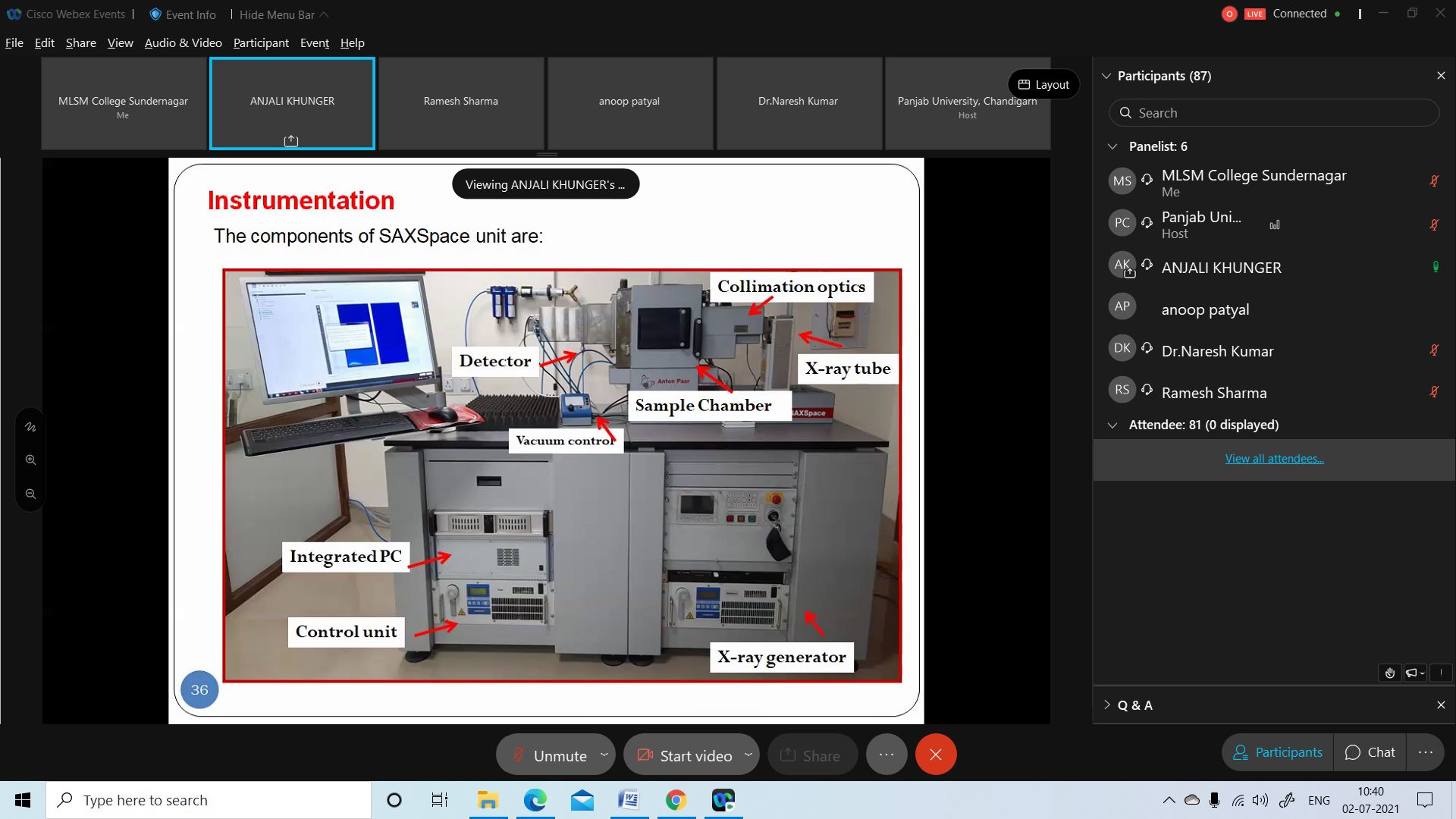Open the Layout button

pyautogui.click(x=1043, y=84)
